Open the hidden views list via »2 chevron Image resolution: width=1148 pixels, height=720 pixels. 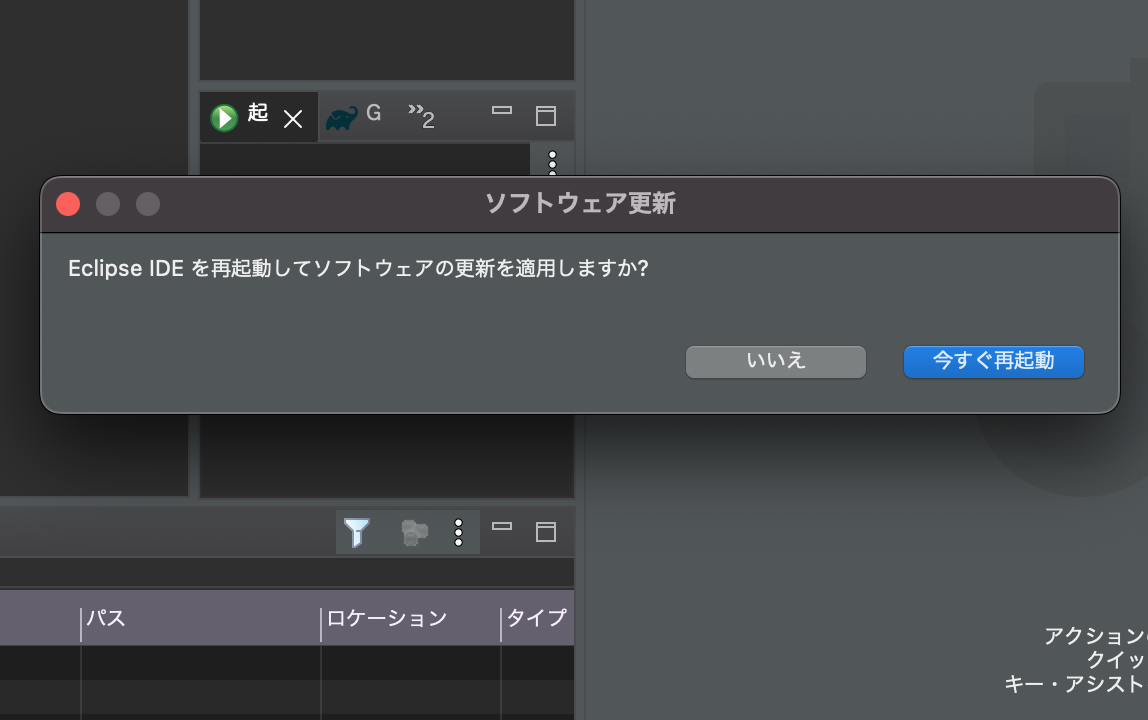click(421, 115)
